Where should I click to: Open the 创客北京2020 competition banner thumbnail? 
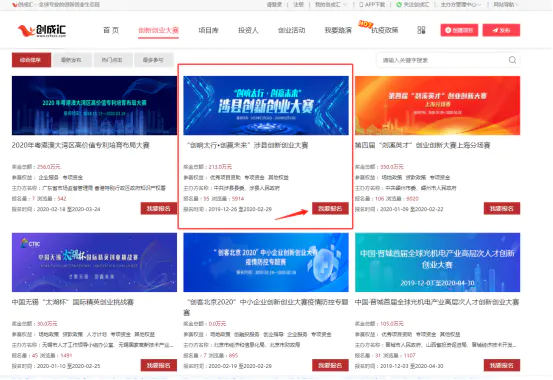click(x=266, y=262)
